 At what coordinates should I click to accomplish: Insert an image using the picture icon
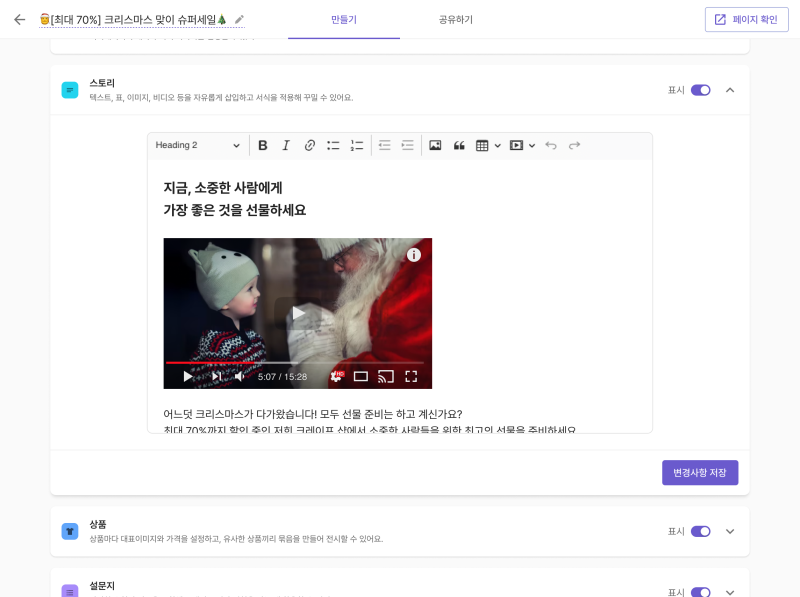click(x=435, y=145)
